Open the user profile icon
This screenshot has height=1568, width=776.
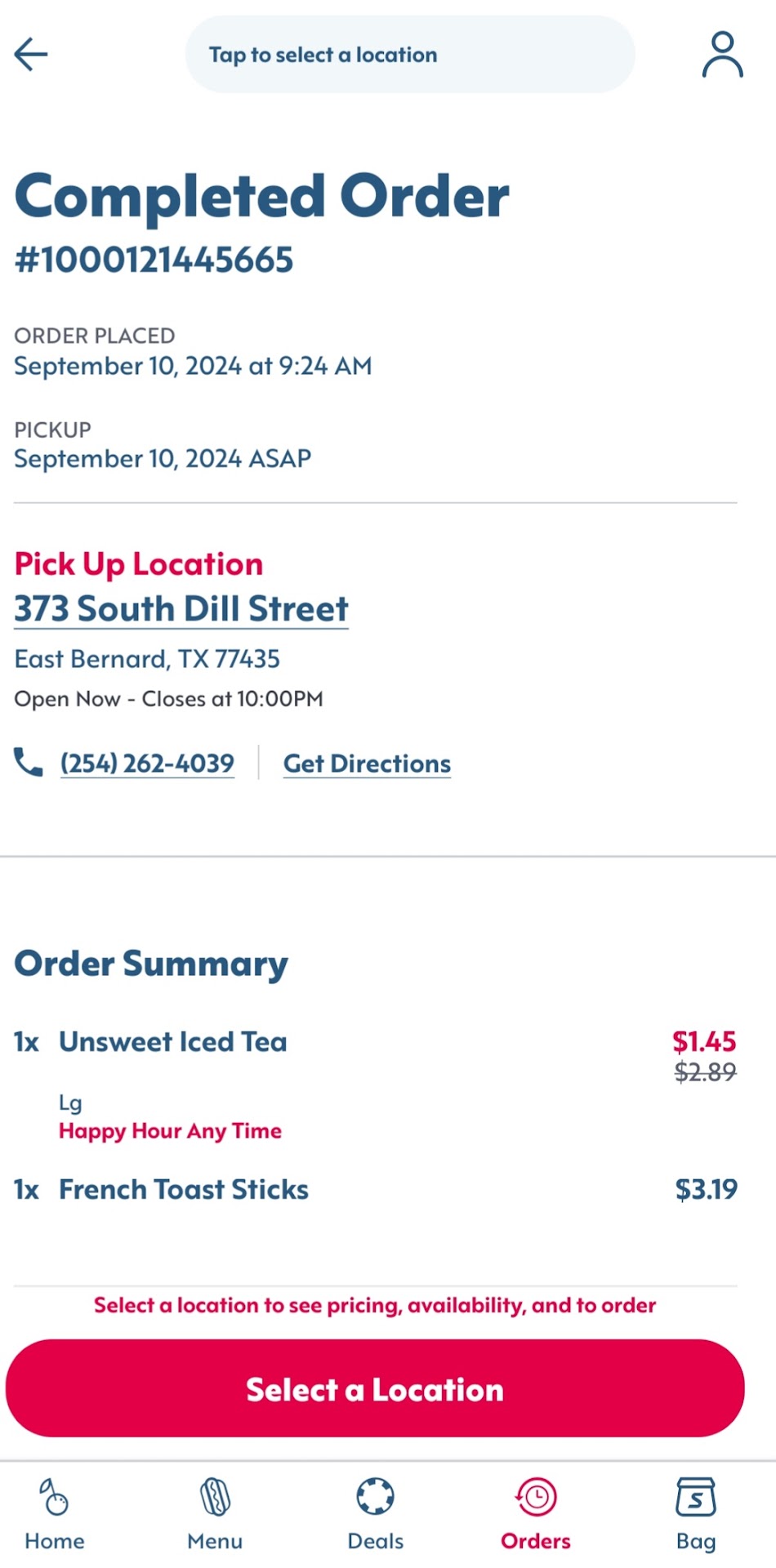(x=722, y=55)
